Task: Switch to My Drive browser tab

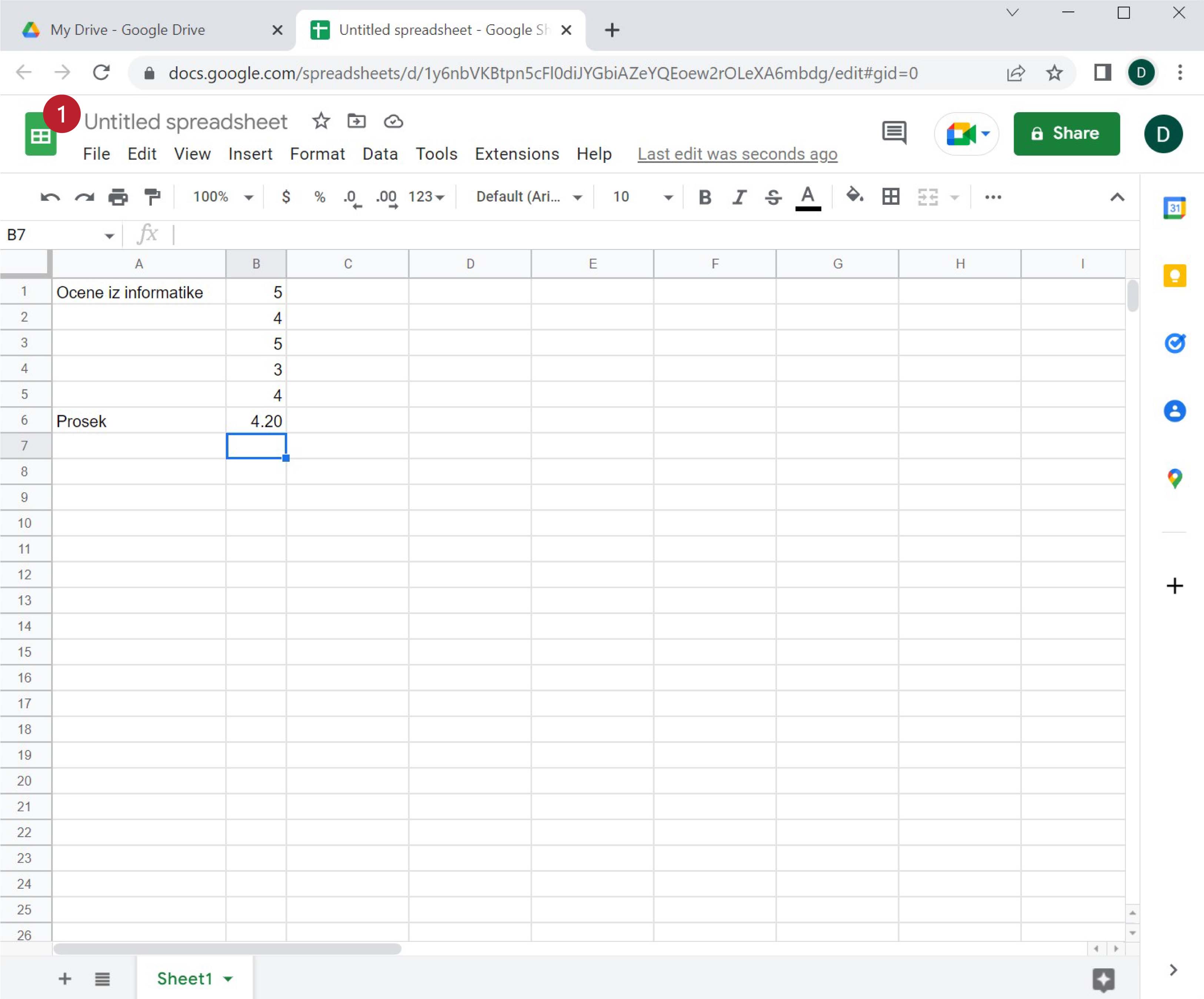Action: point(127,30)
